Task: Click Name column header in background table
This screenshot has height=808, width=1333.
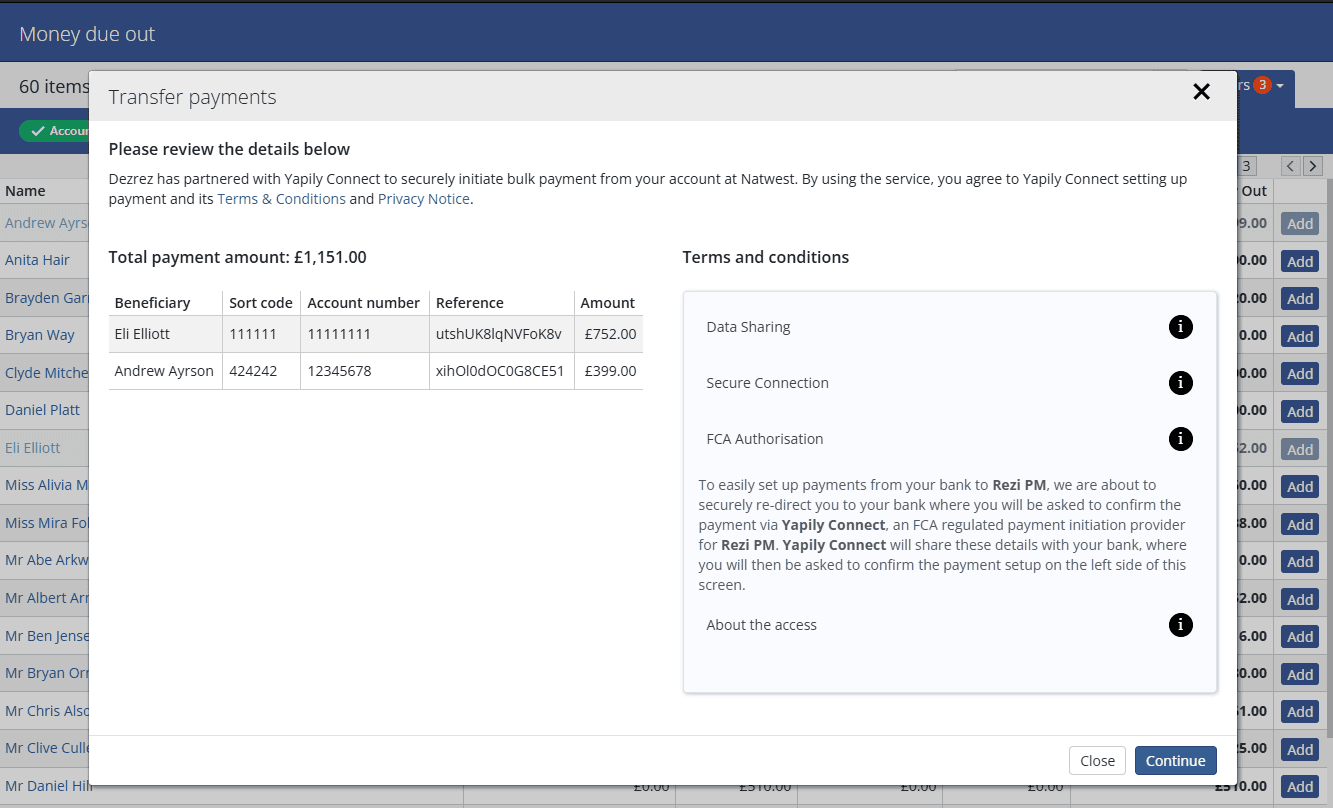Action: tap(25, 191)
